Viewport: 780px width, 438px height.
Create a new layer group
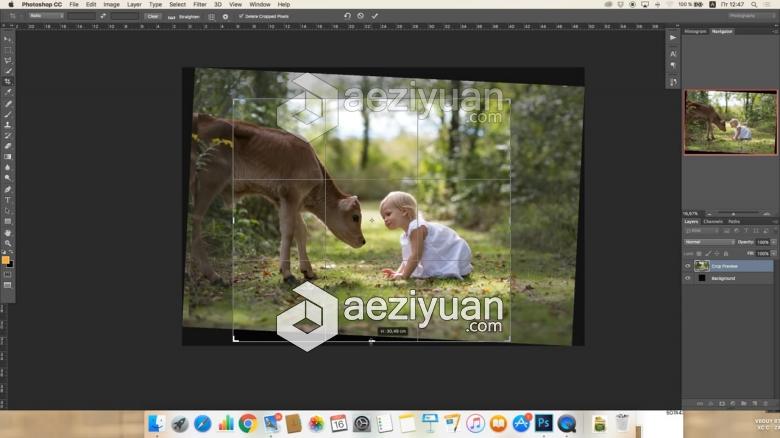coord(744,404)
